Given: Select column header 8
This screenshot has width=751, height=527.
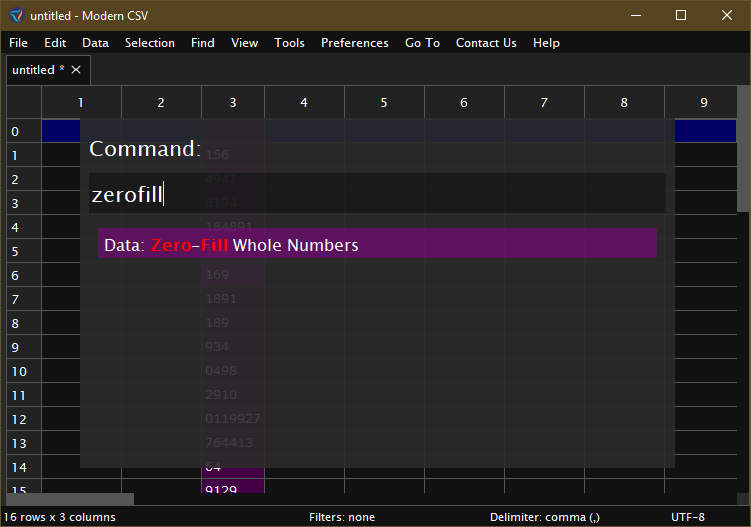Looking at the screenshot, I should (x=624, y=102).
